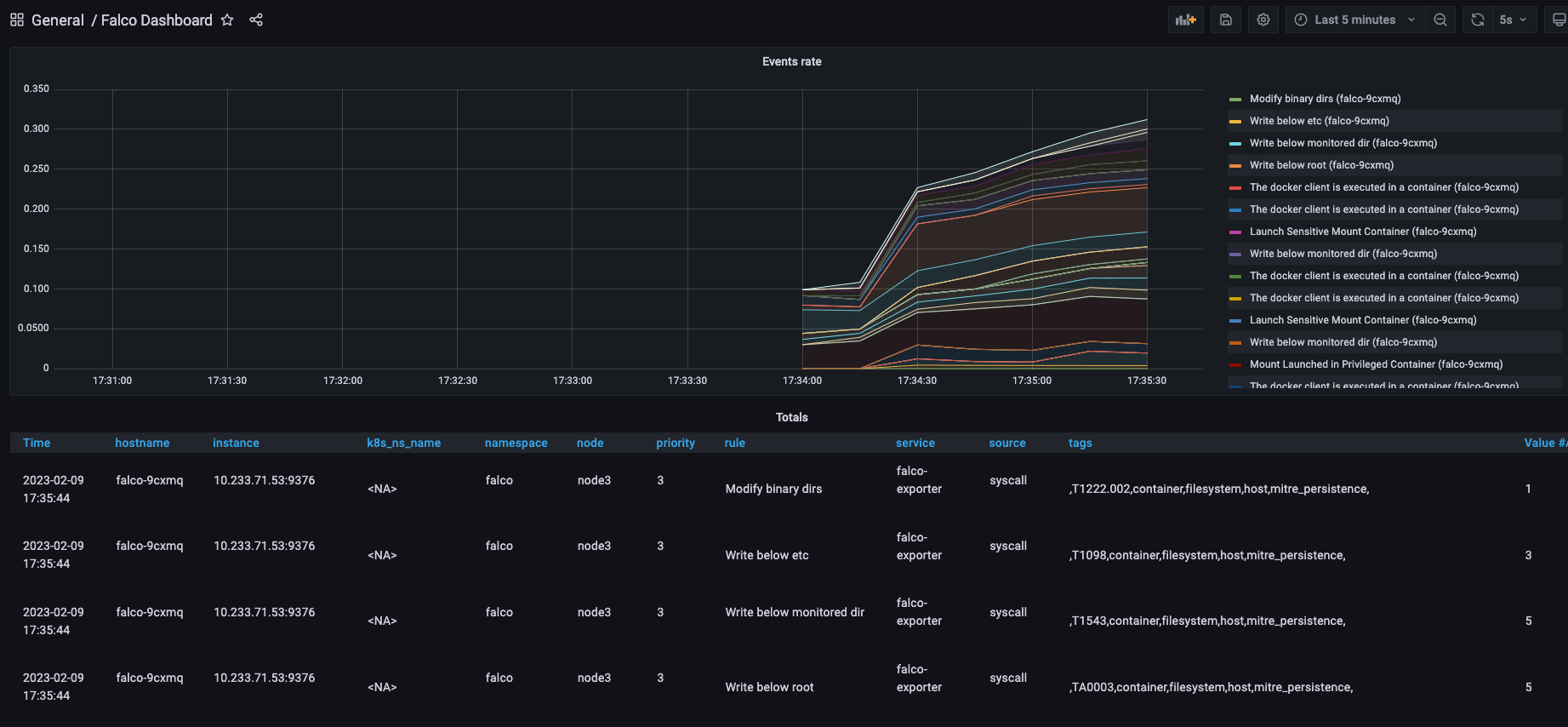
Task: Zoom out the time range
Action: click(1440, 20)
